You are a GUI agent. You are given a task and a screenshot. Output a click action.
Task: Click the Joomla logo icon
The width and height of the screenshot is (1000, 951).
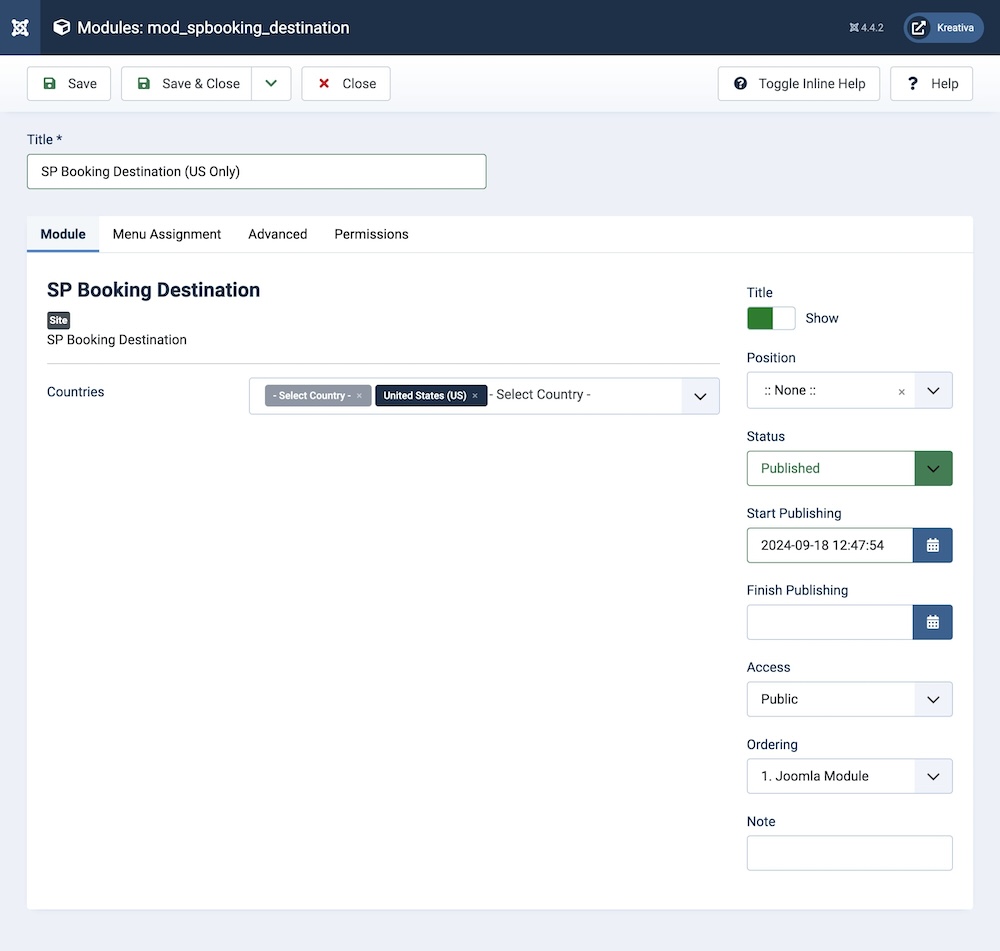point(20,27)
